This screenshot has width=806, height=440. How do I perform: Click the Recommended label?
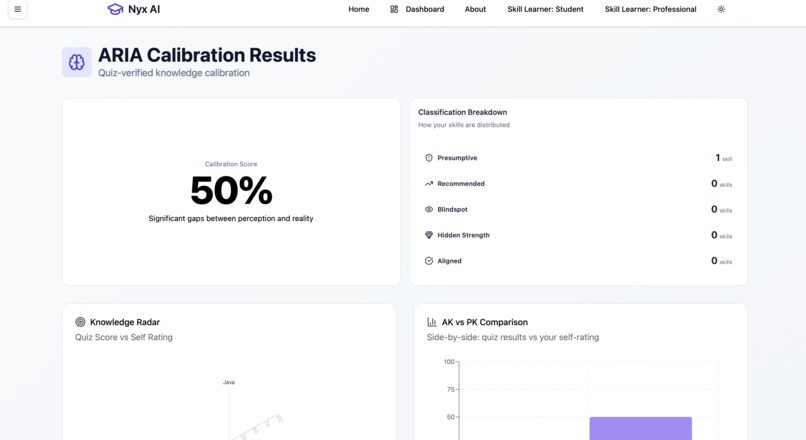coord(461,184)
